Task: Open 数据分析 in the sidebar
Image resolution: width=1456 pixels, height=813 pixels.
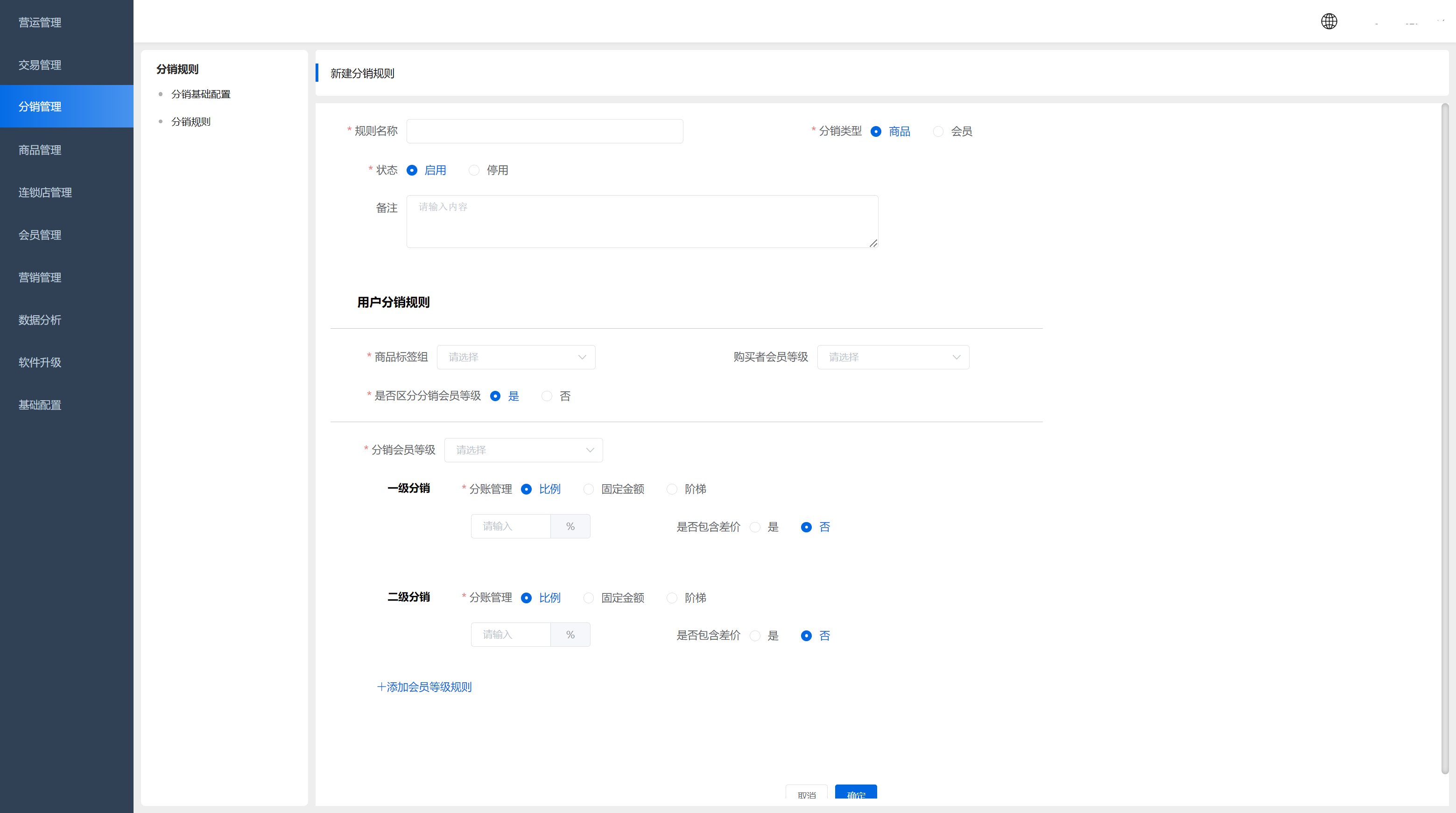Action: coord(67,319)
